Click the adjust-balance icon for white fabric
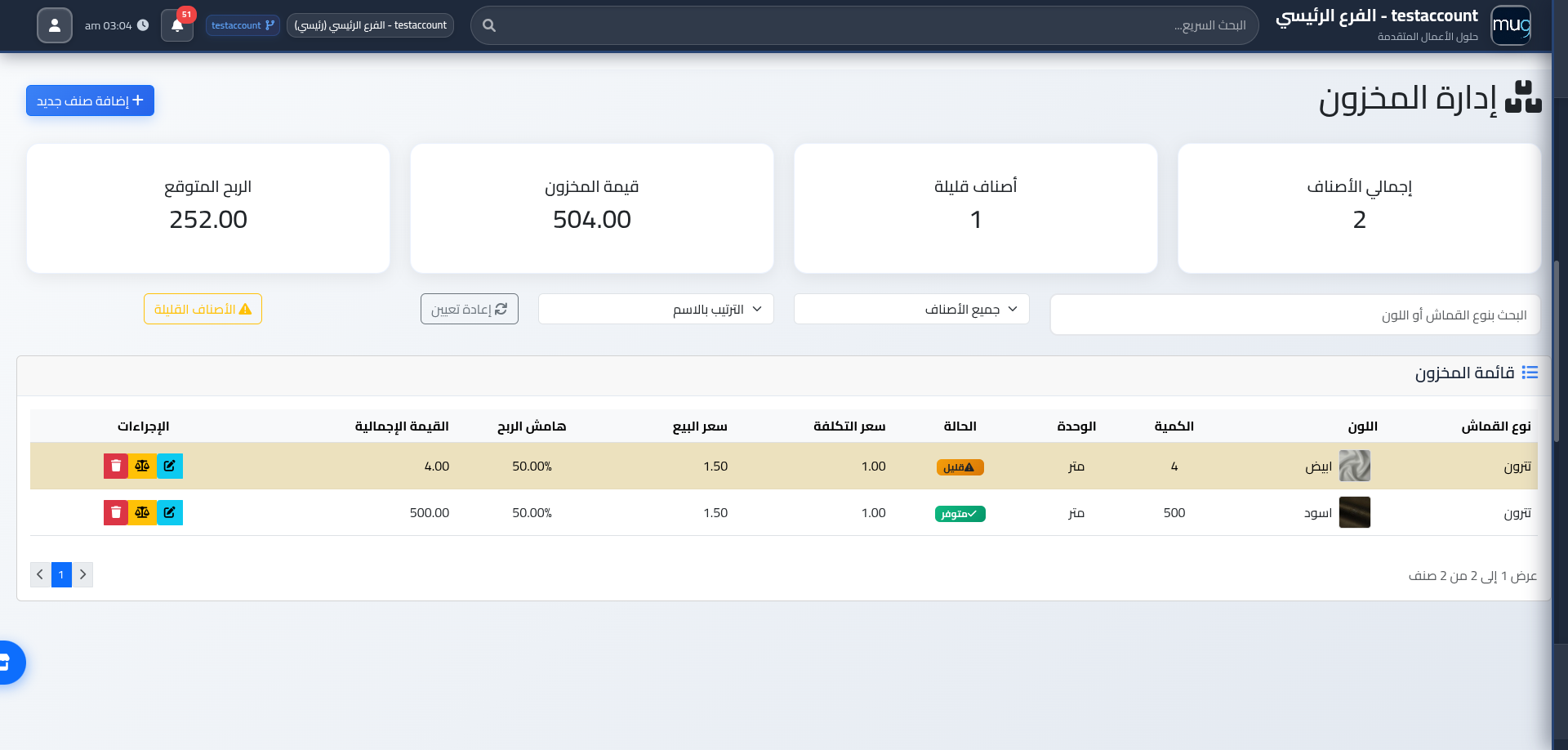The height and width of the screenshot is (750, 1568). (x=142, y=466)
